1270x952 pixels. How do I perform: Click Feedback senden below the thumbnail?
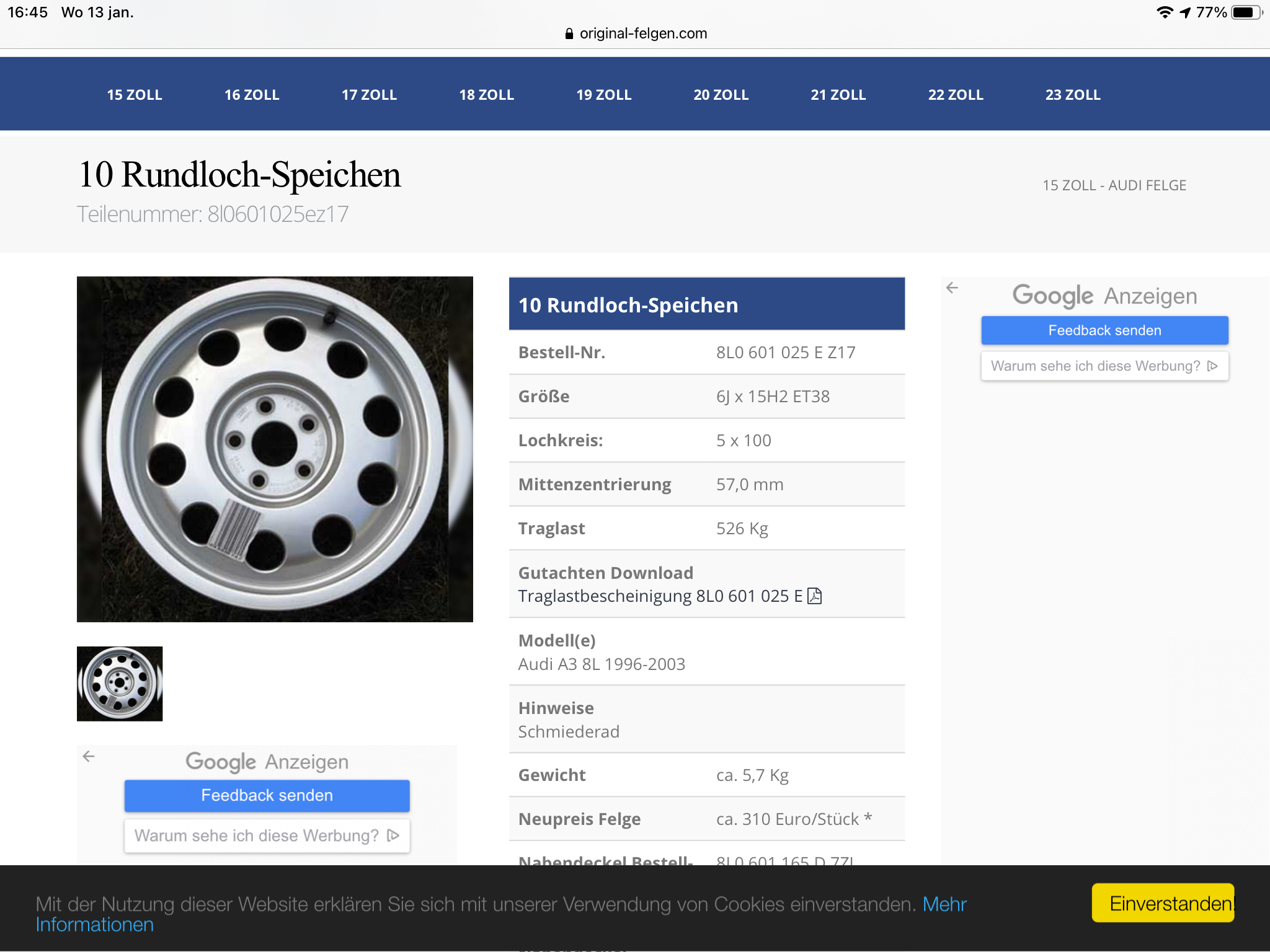pyautogui.click(x=267, y=795)
